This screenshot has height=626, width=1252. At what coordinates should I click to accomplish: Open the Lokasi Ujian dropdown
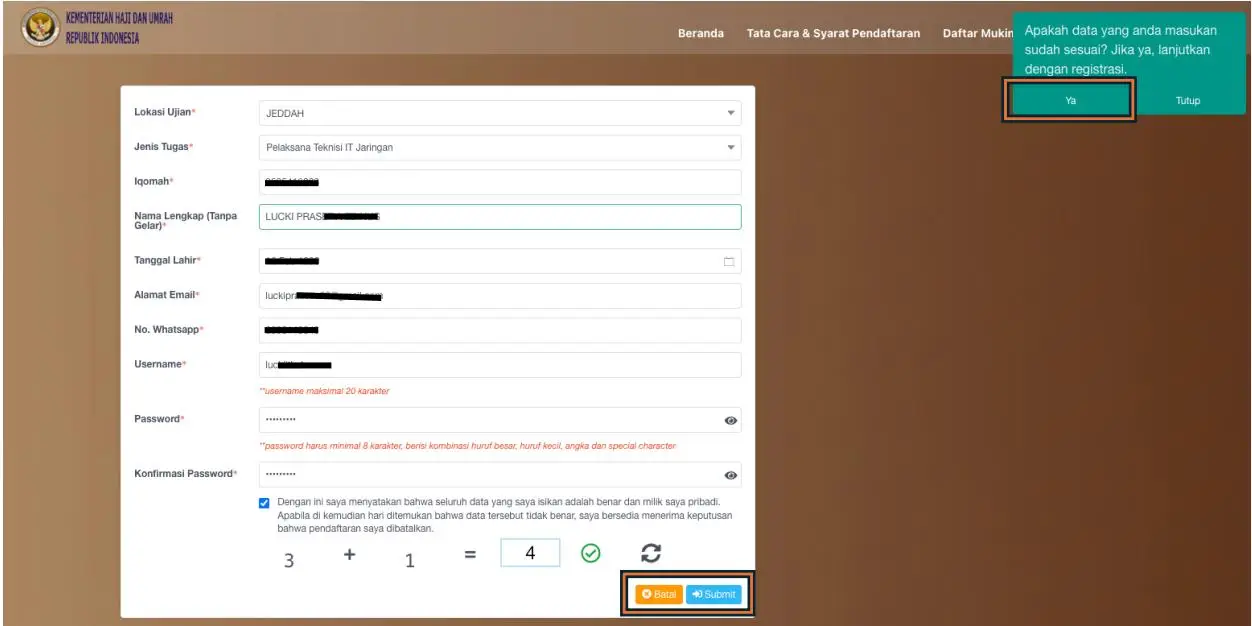(499, 113)
